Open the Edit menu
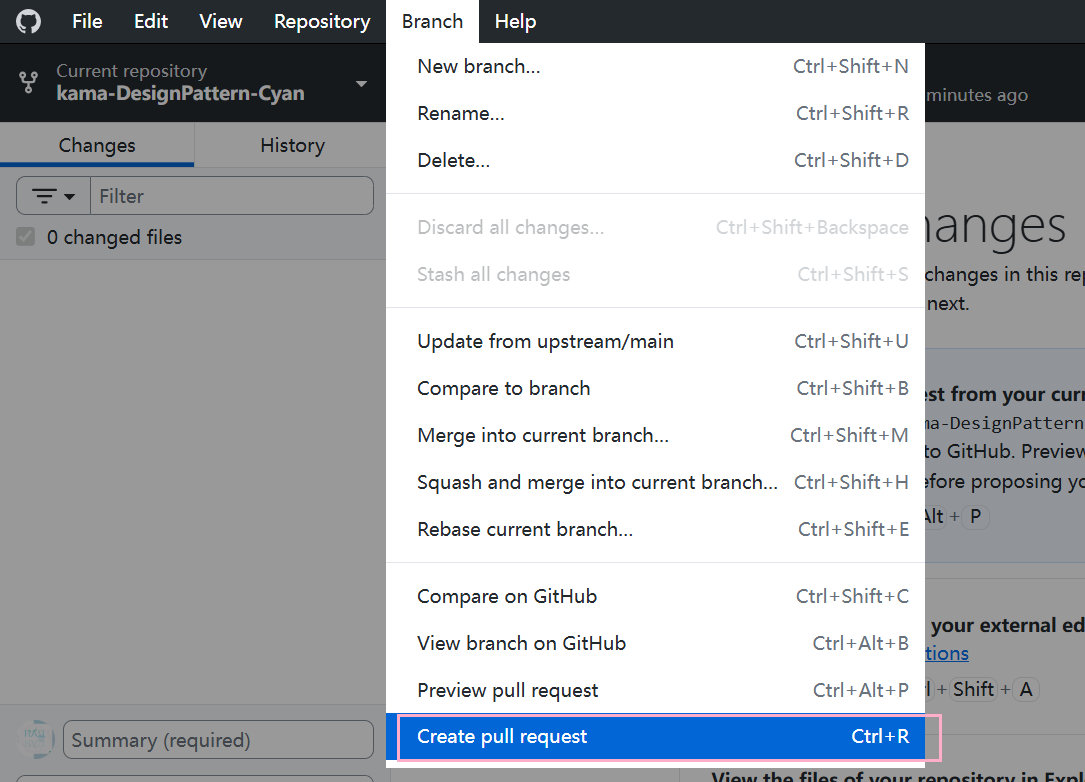This screenshot has height=782, width=1085. [x=151, y=21]
